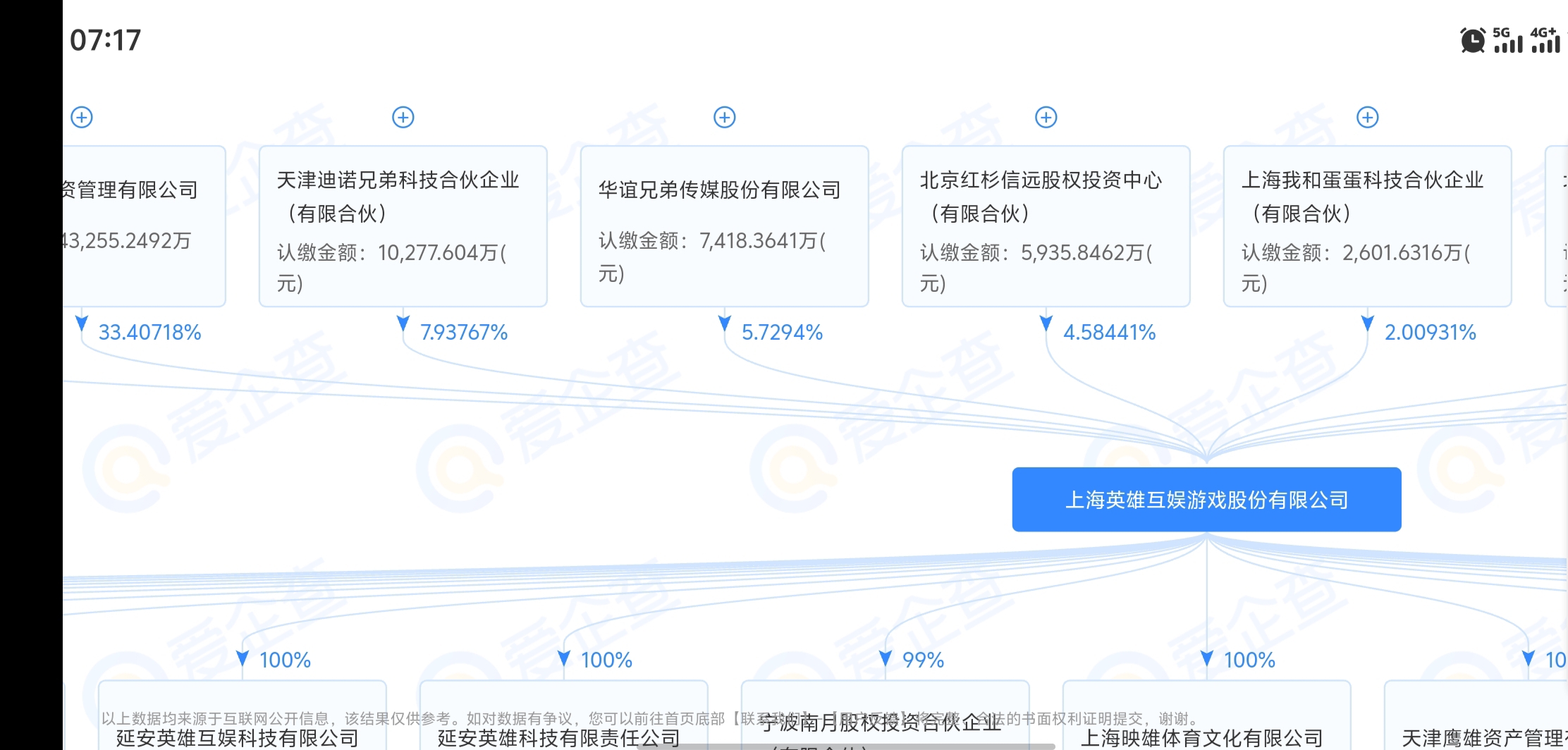Click the 5.7294% shareholding percentage
This screenshot has height=750, width=1568.
[782, 332]
